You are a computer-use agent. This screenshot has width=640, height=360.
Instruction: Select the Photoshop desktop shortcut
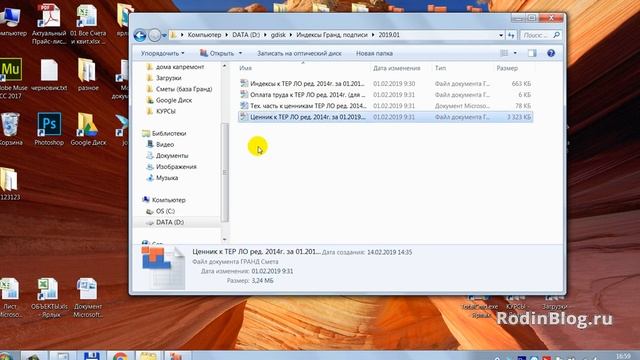[x=49, y=129]
